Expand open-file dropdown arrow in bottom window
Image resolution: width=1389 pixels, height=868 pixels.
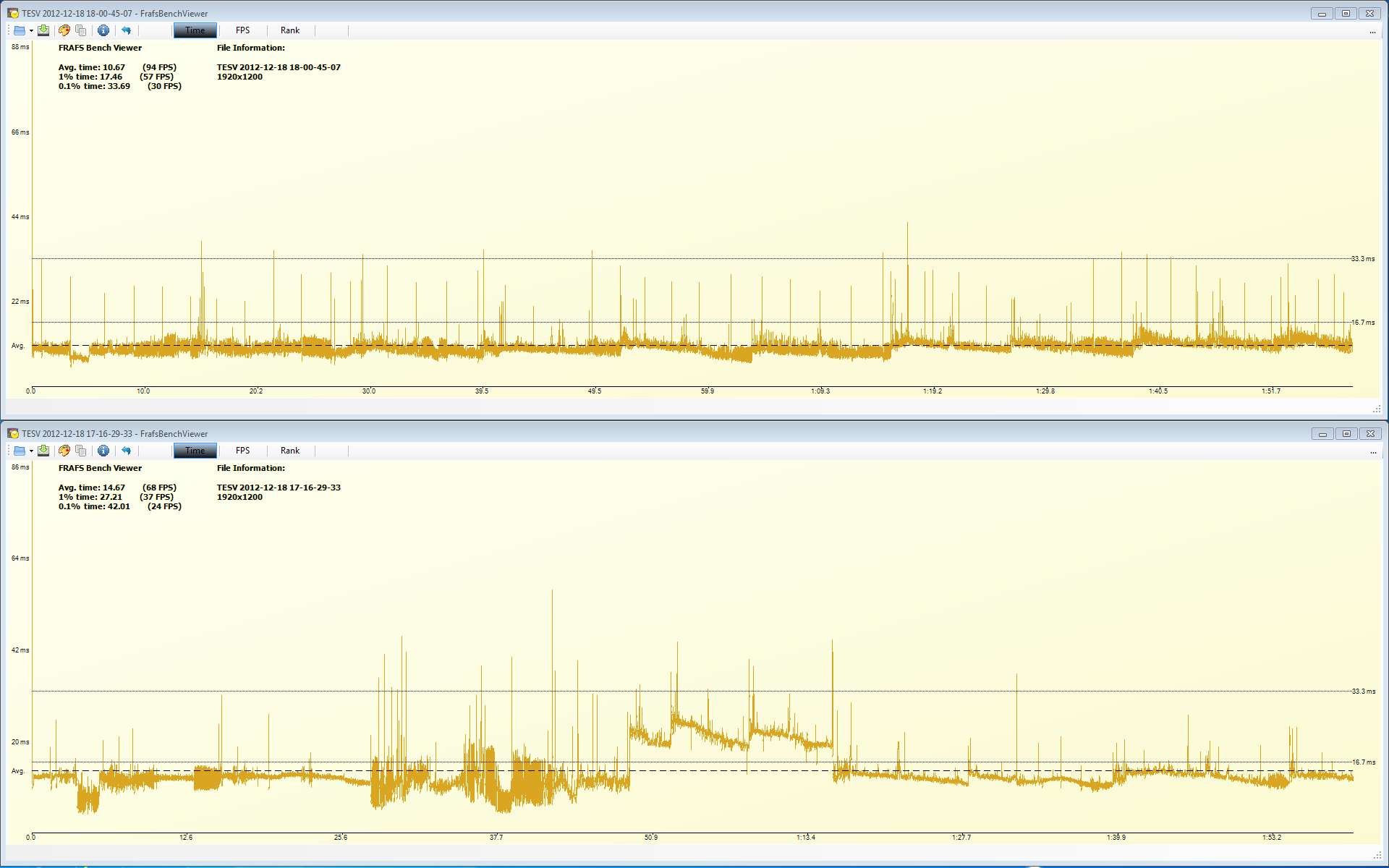point(31,451)
